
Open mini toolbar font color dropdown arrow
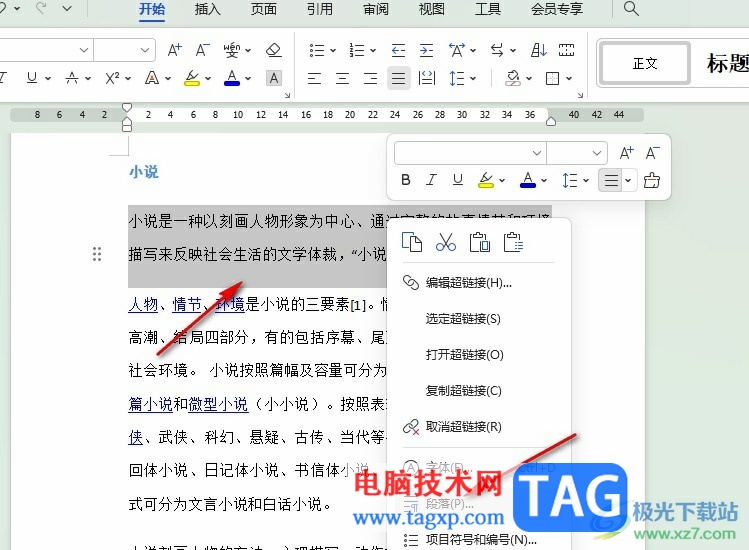(x=545, y=180)
